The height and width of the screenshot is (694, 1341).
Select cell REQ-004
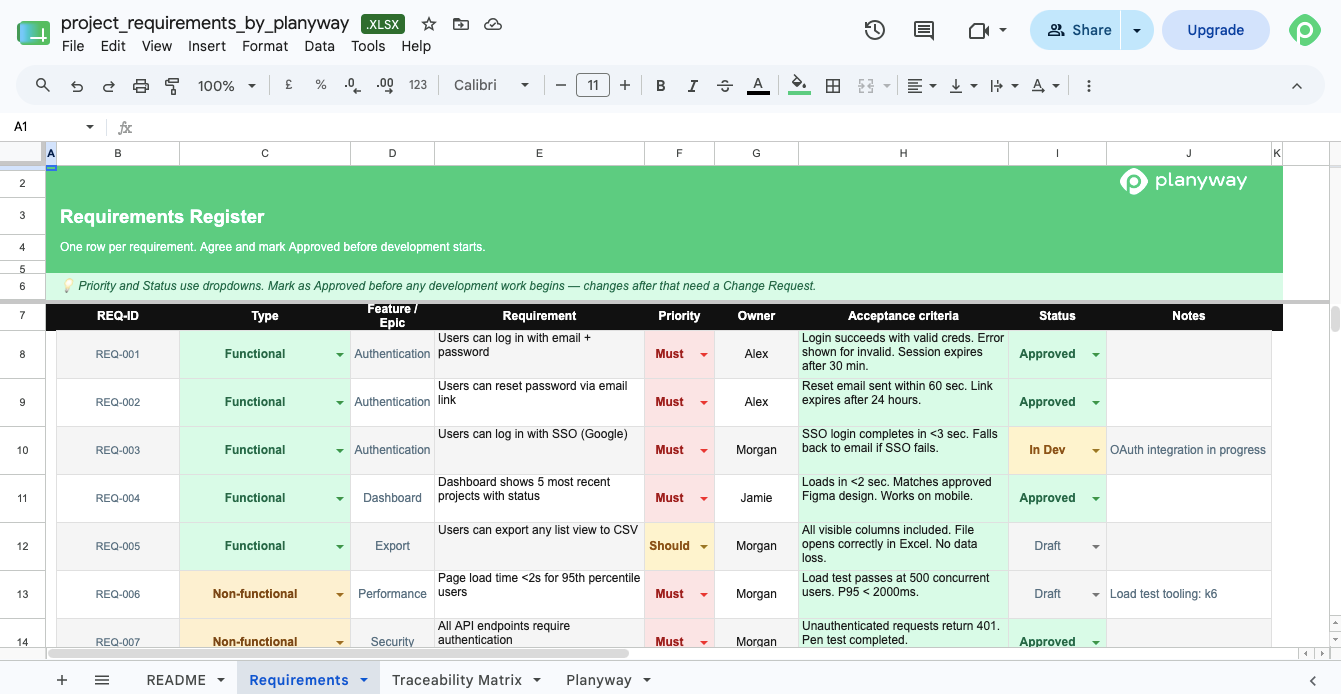pyautogui.click(x=118, y=498)
